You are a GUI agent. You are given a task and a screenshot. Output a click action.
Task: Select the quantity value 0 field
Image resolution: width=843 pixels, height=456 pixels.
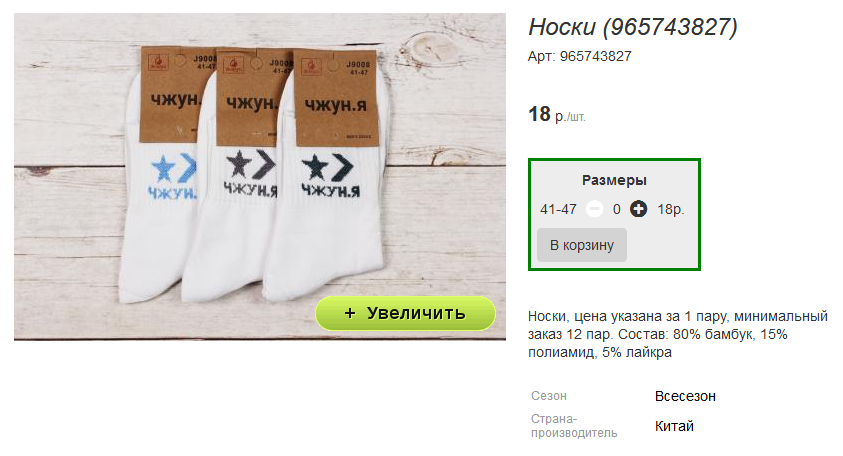tap(617, 209)
